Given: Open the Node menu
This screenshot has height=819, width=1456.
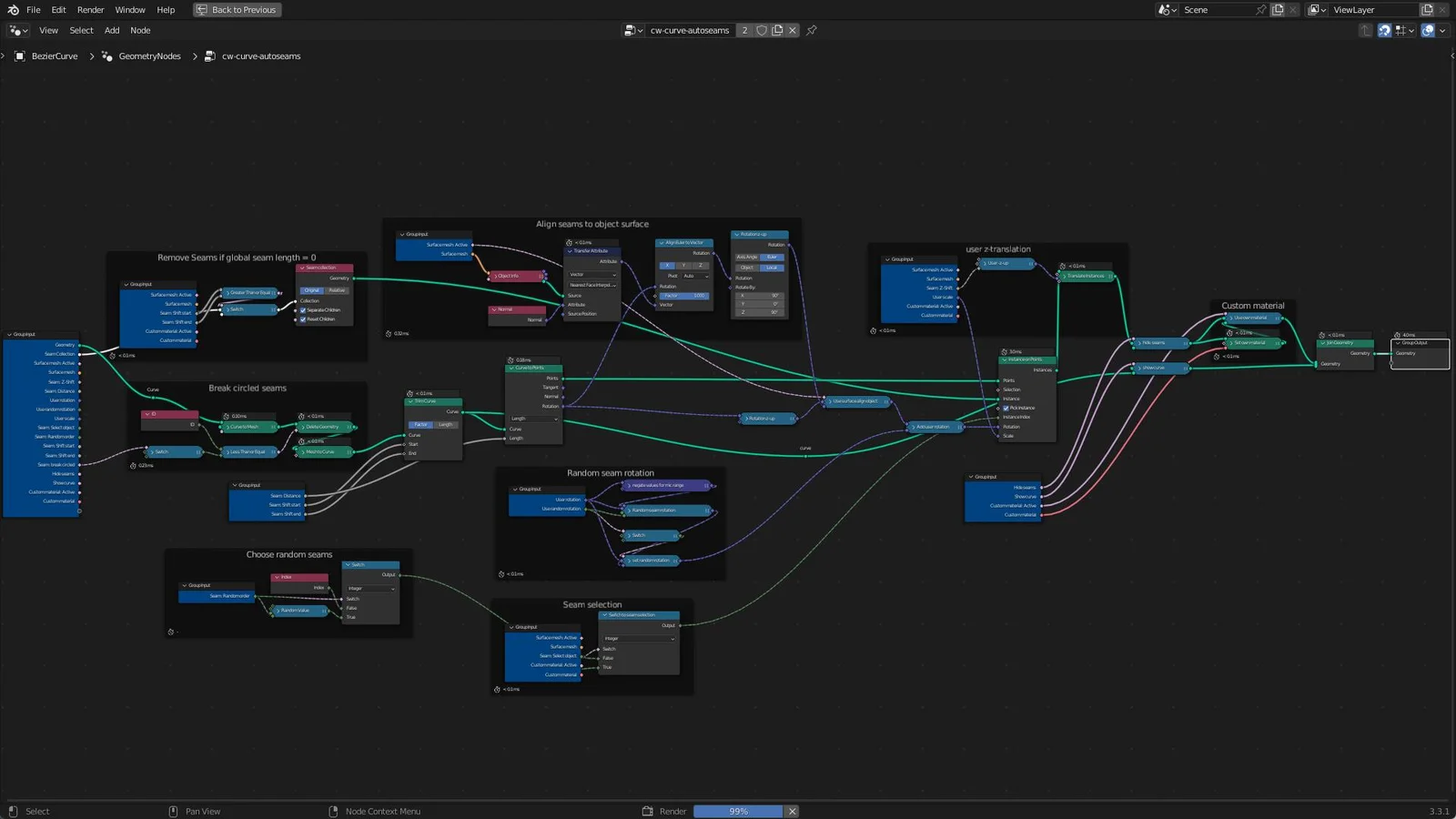Looking at the screenshot, I should click(x=139, y=30).
